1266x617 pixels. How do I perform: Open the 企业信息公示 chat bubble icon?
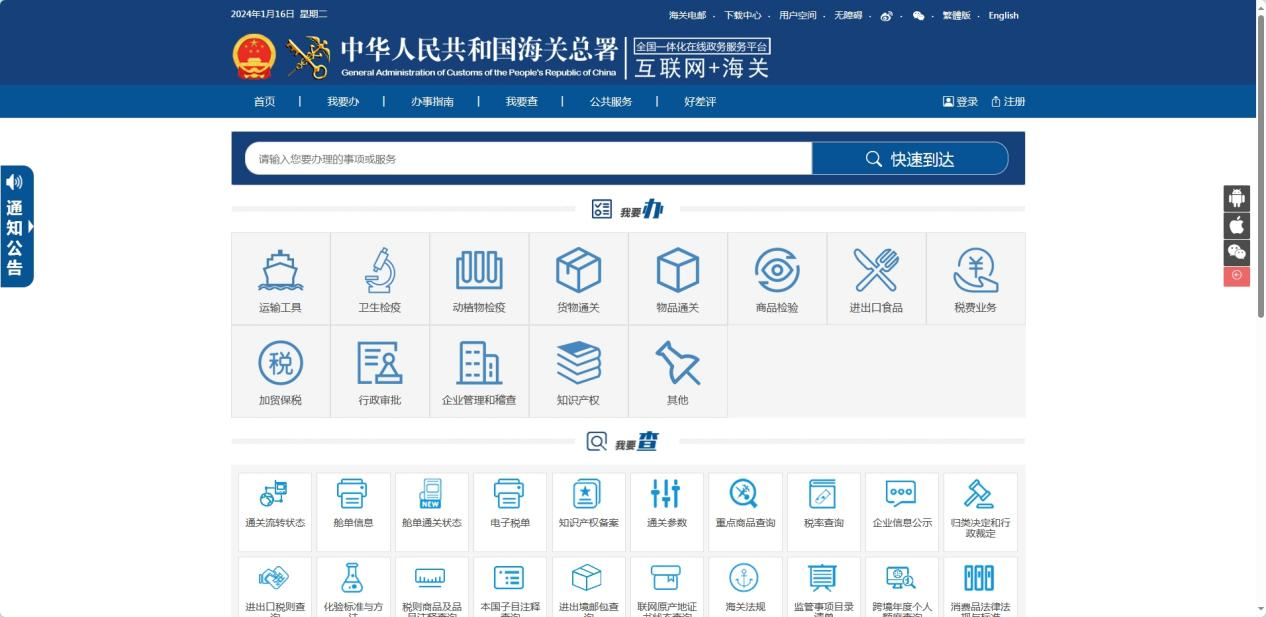(901, 494)
